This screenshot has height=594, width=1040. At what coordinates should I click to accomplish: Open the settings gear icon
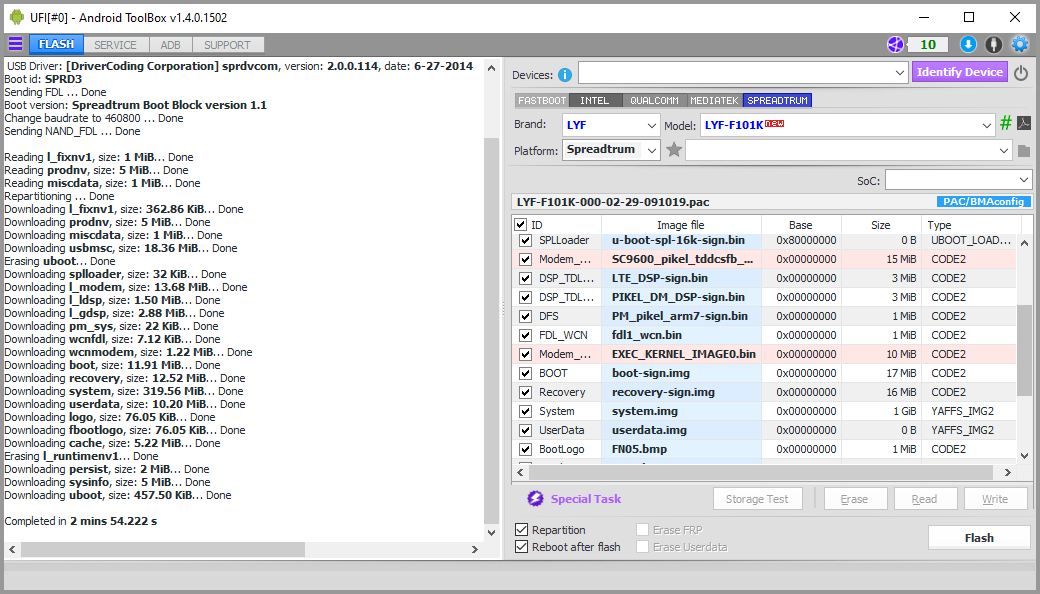click(1019, 44)
